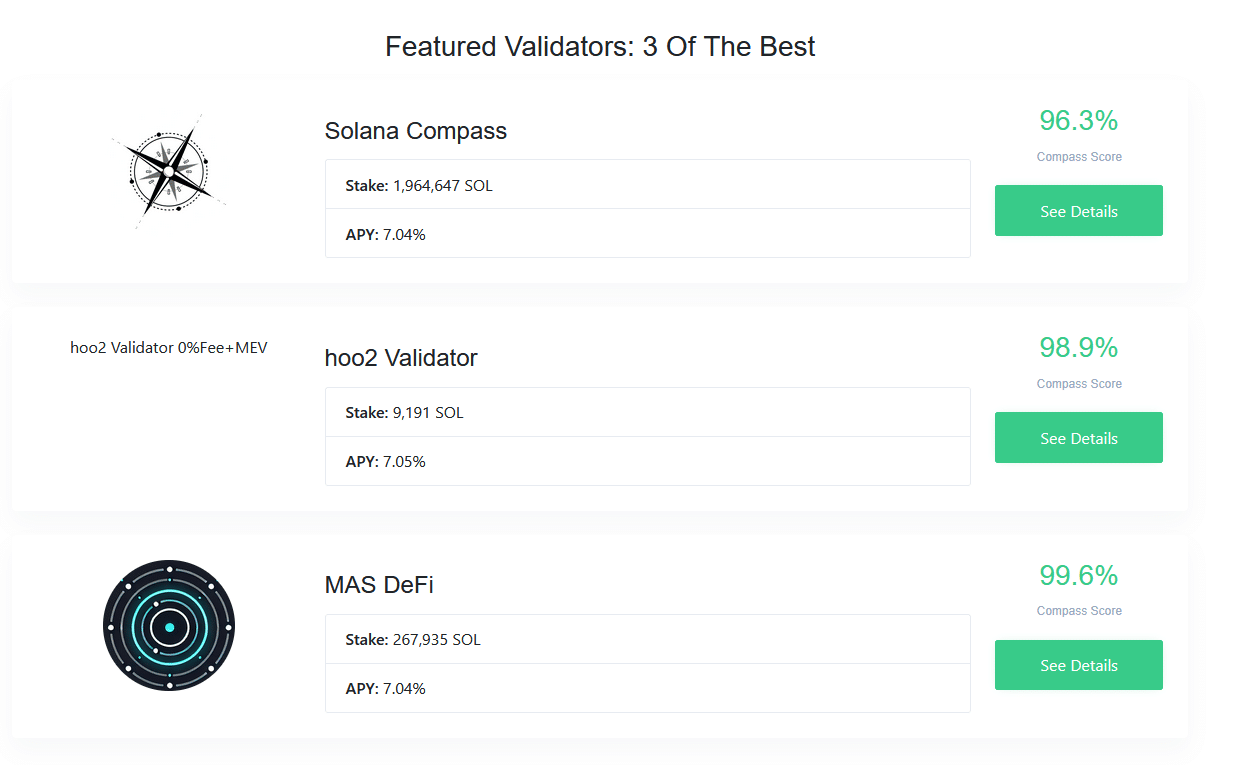
Task: Click the MAS DeFi circular logo
Action: [x=169, y=626]
